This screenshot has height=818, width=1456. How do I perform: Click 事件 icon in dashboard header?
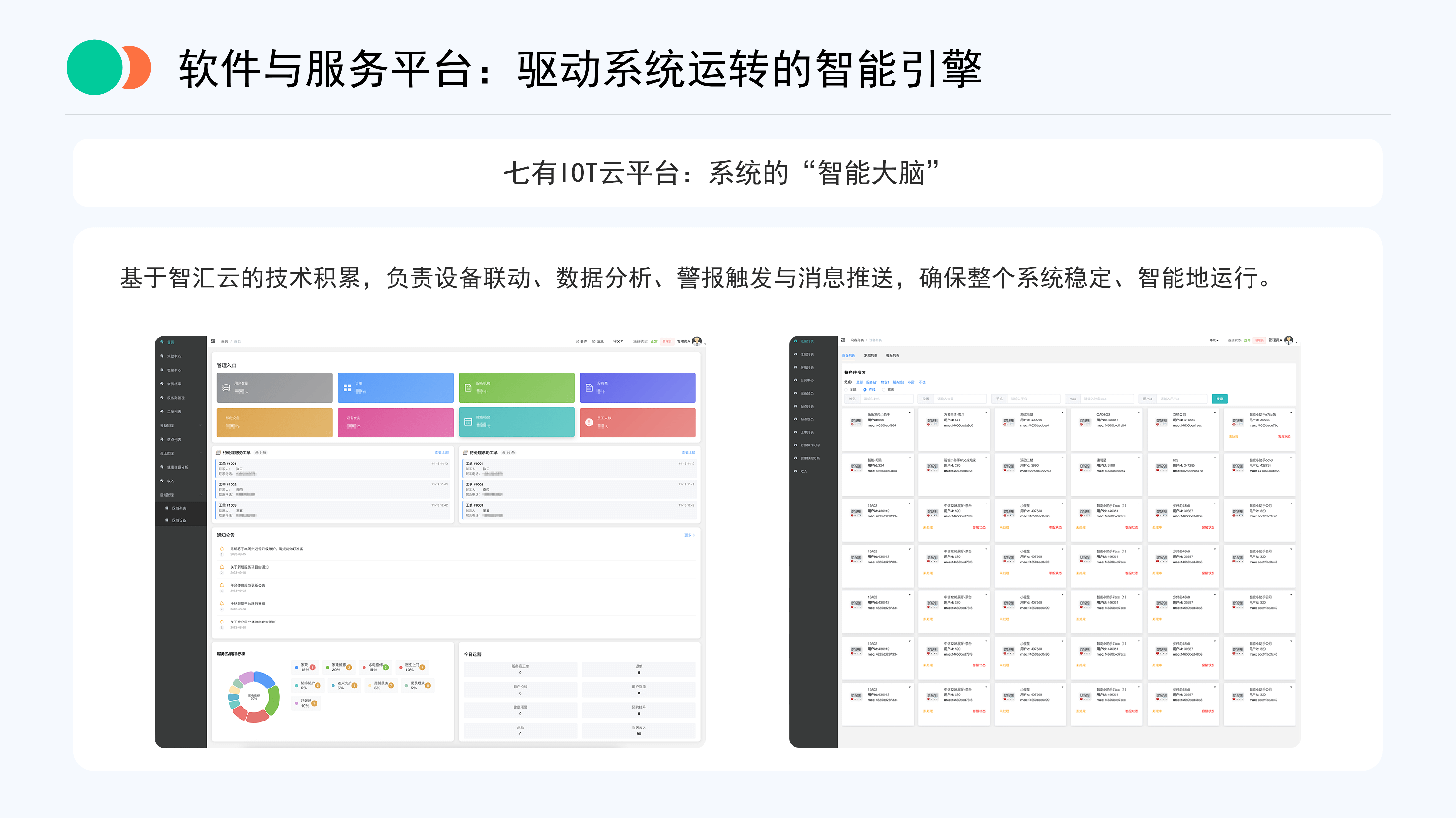pos(577,341)
